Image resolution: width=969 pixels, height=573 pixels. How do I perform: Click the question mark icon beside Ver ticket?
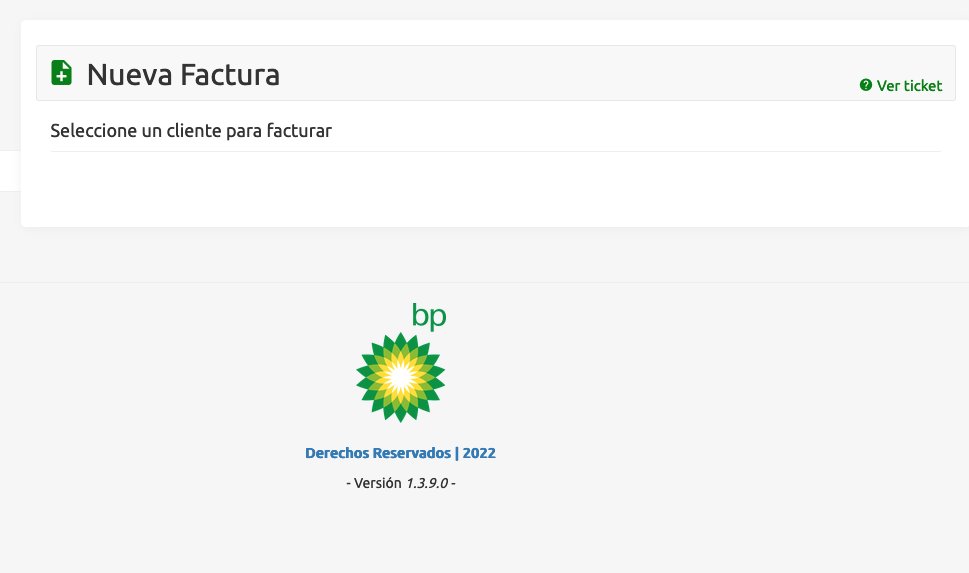click(x=866, y=85)
